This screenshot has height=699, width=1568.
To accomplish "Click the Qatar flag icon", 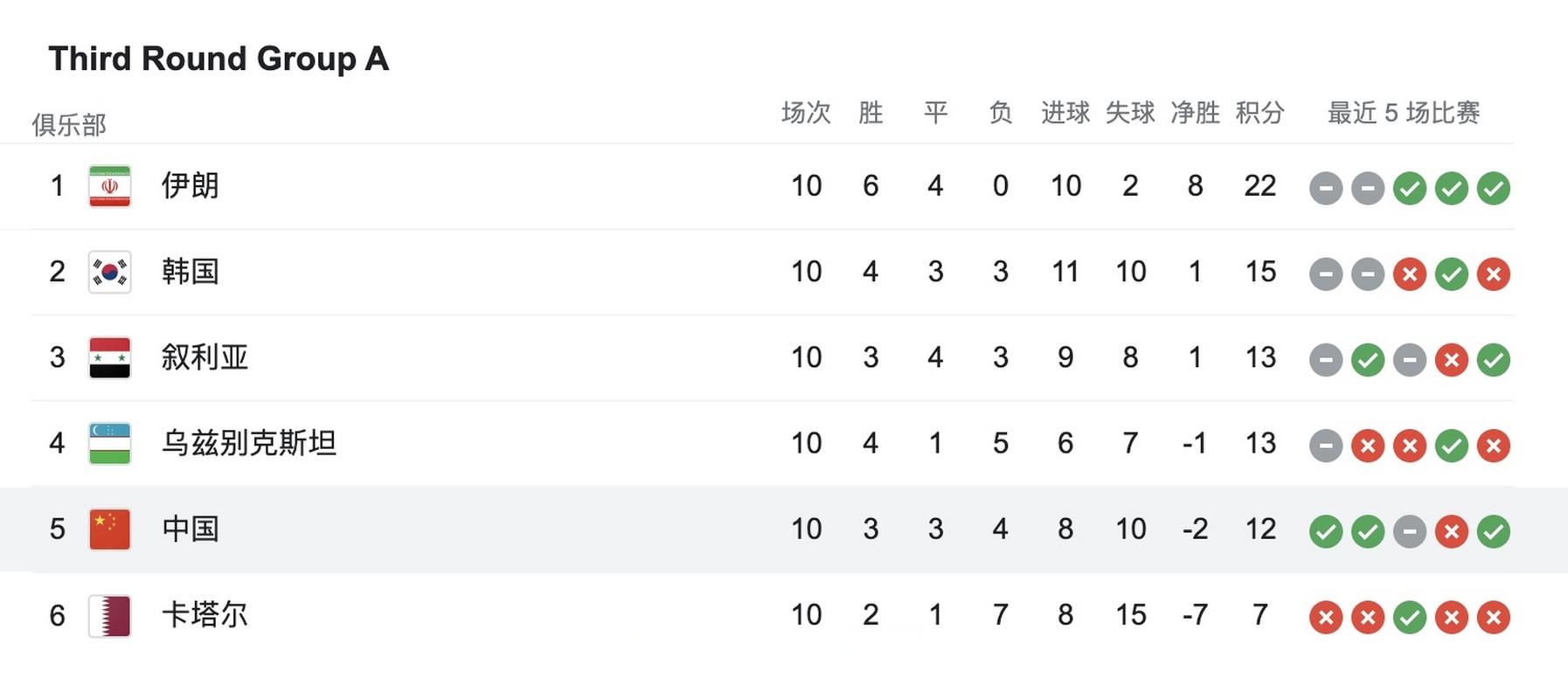I will (x=110, y=615).
